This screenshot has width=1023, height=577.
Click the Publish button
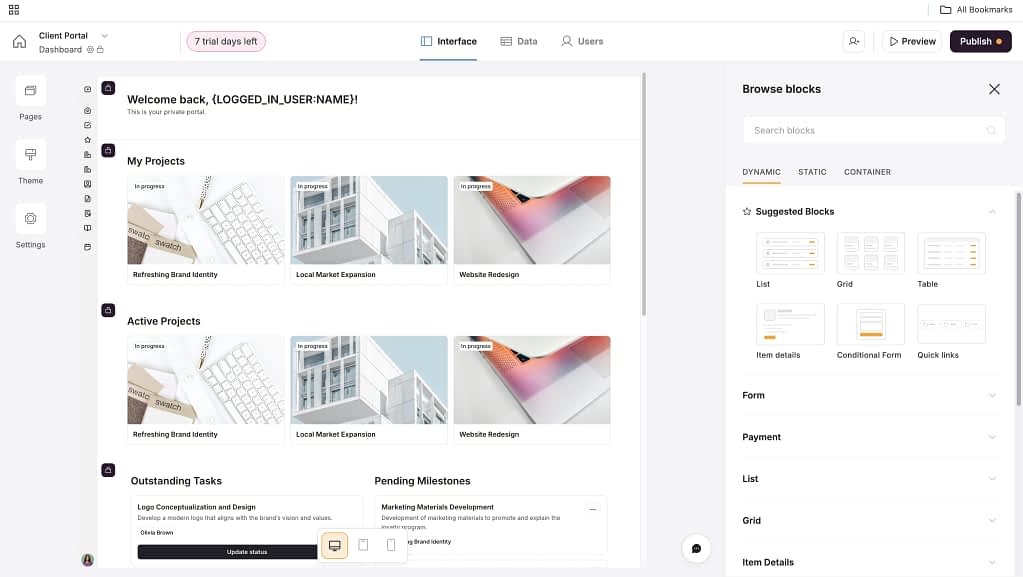tap(981, 41)
